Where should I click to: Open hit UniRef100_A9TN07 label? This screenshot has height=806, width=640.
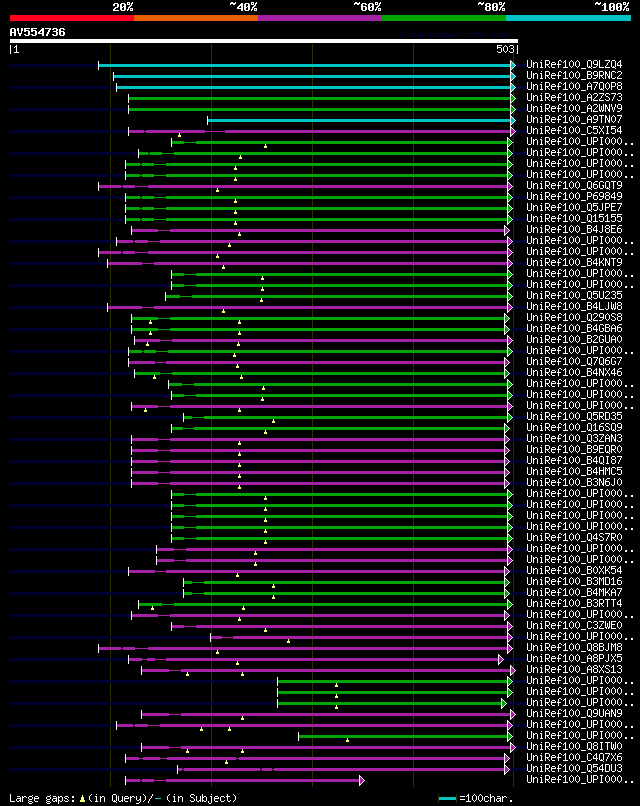[x=574, y=119]
